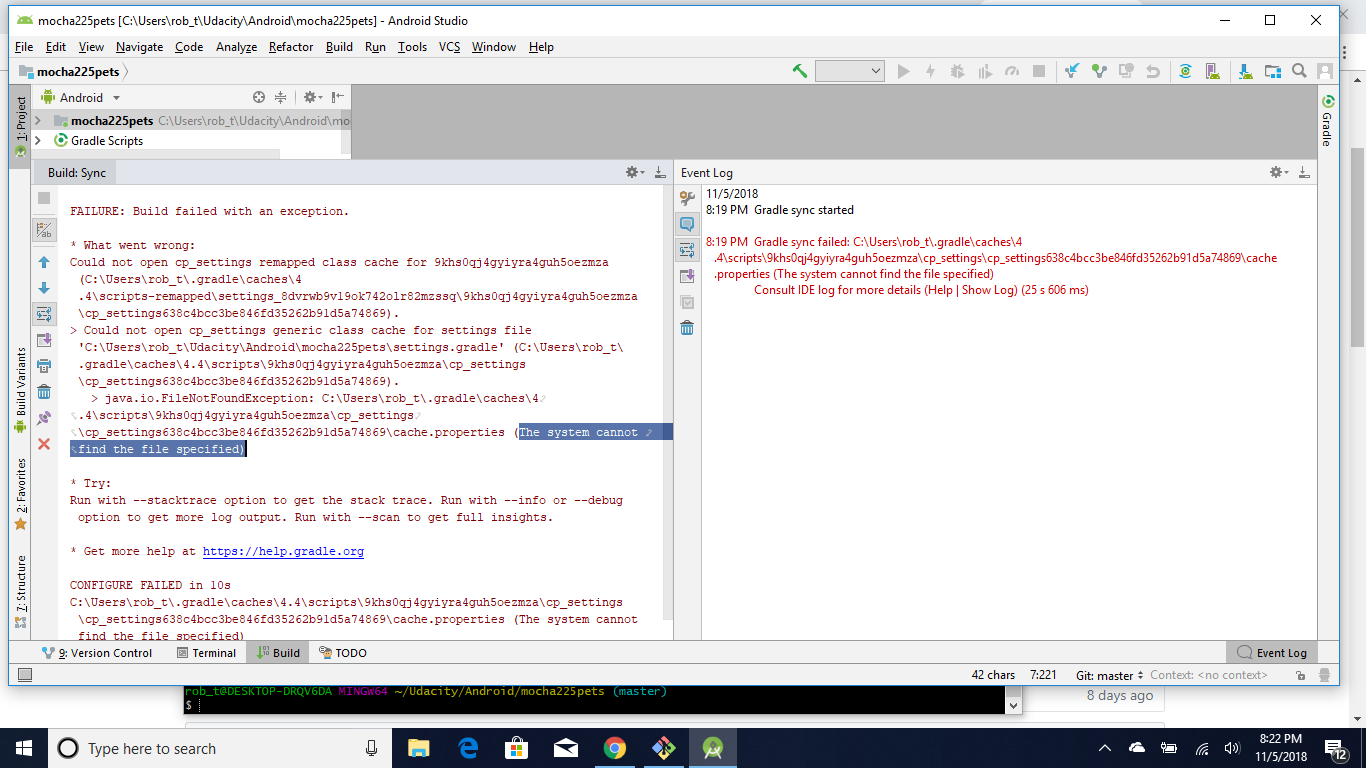Open the SDK Manager icon
This screenshot has height=768, width=1366.
pyautogui.click(x=1245, y=71)
